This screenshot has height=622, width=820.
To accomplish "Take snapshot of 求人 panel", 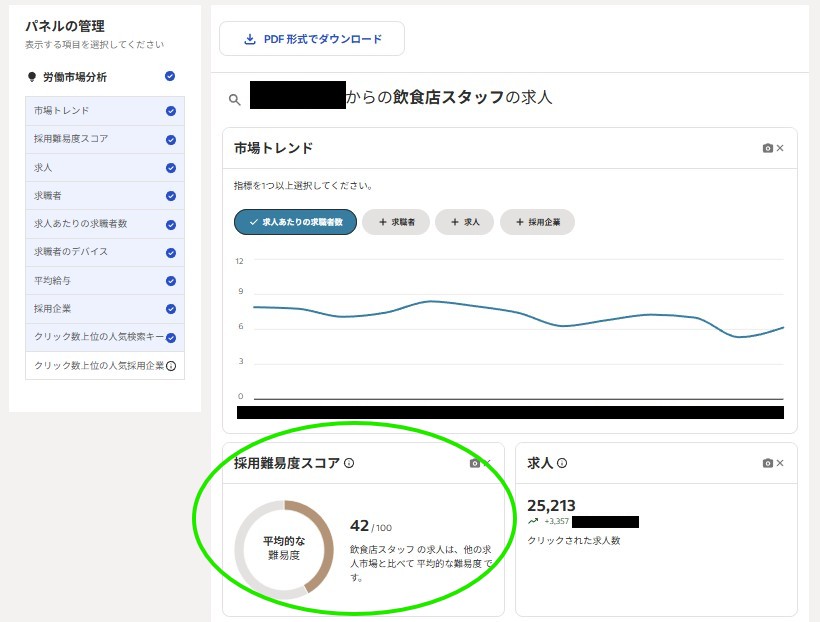I will pos(767,463).
